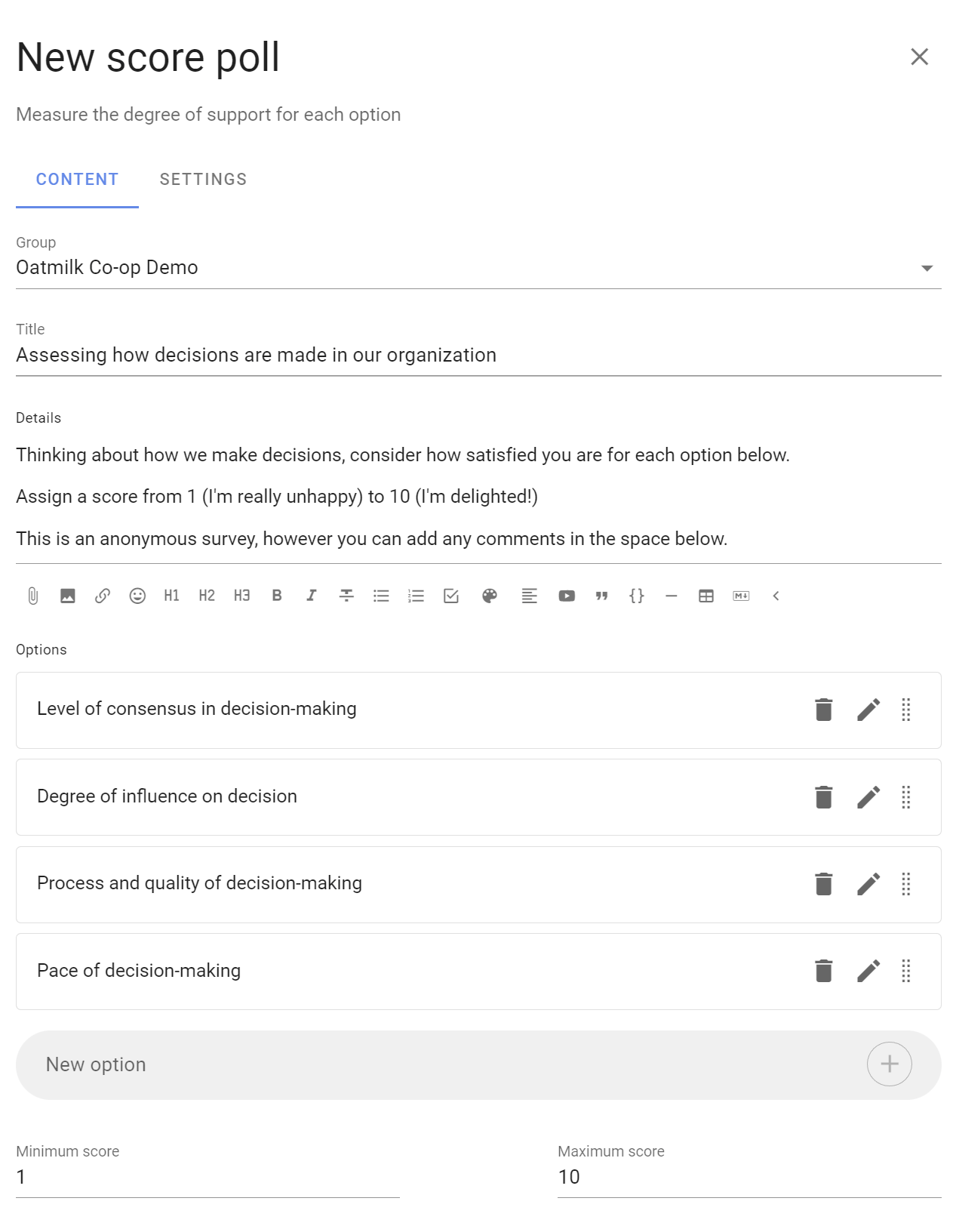This screenshot has height=1232, width=956.
Task: Insert a code block with braces icon
Action: (x=637, y=596)
